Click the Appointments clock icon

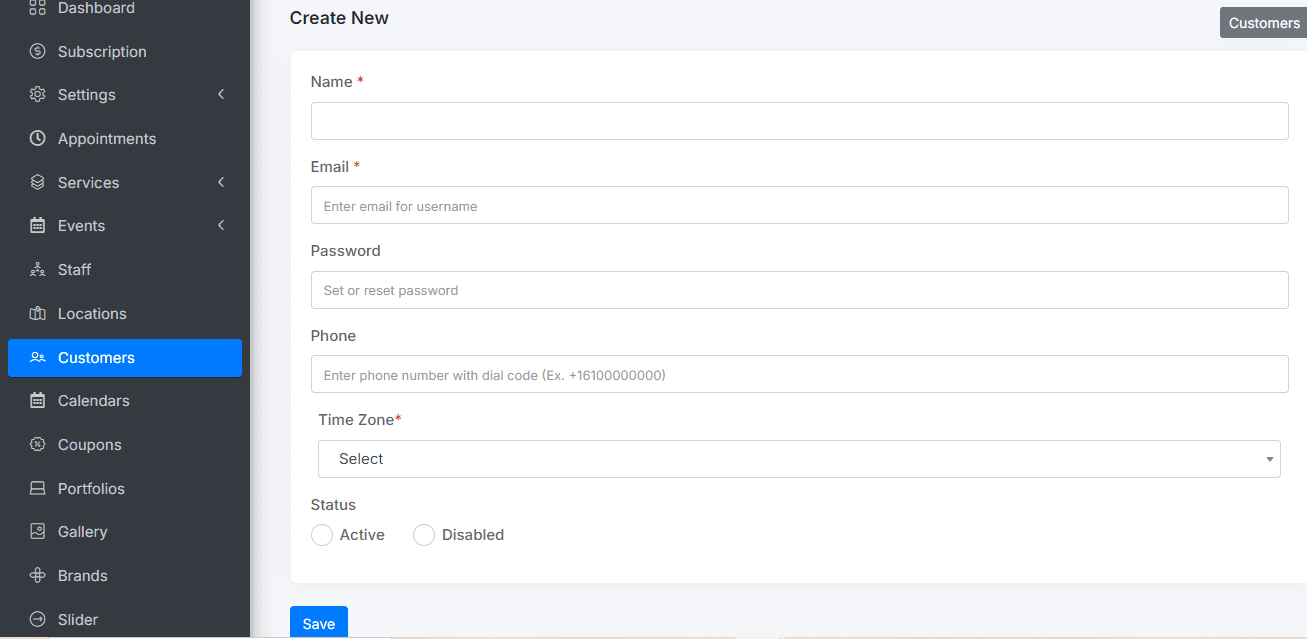pos(38,138)
